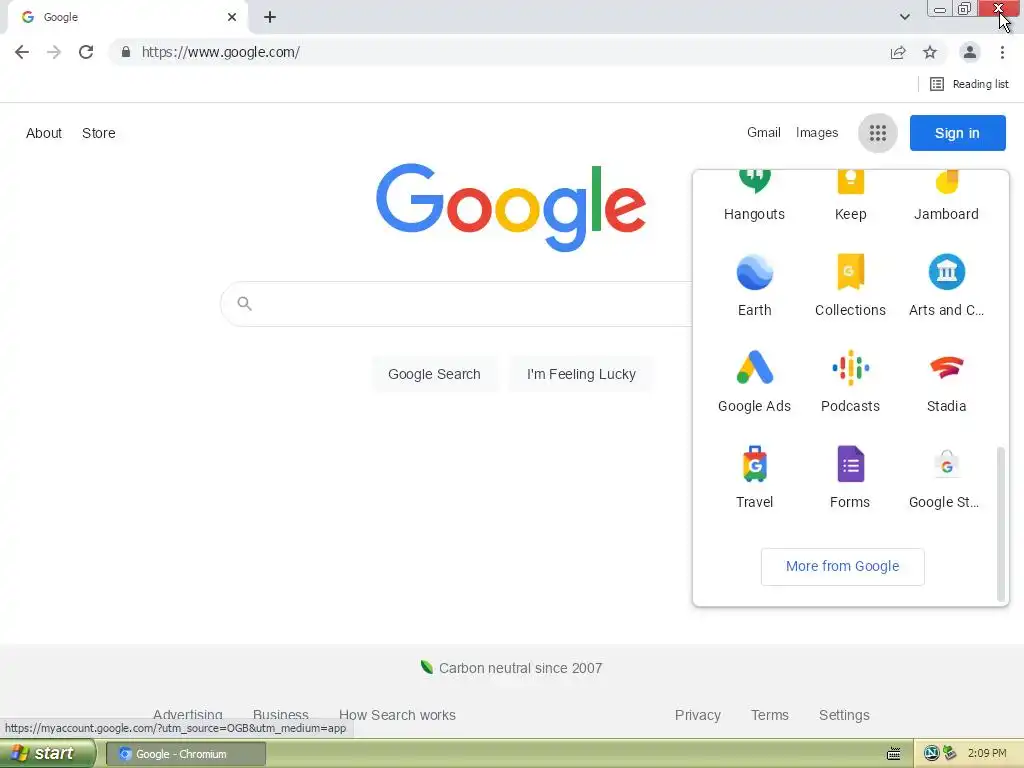This screenshot has width=1024, height=768.
Task: Reload the current page
Action: [x=86, y=52]
